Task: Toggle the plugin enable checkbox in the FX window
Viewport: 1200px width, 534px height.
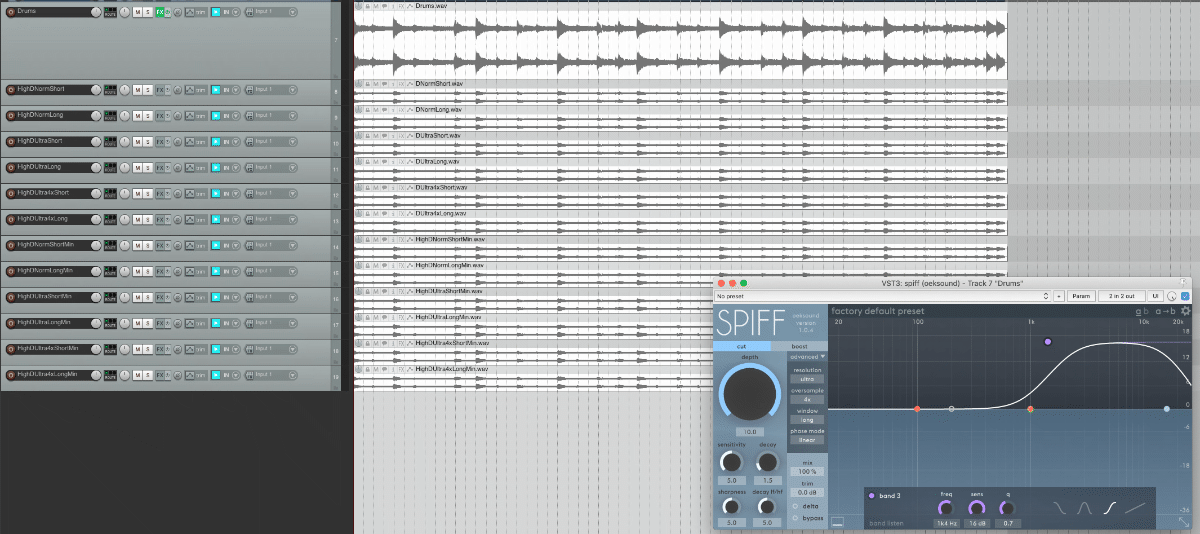Action: pos(1186,296)
